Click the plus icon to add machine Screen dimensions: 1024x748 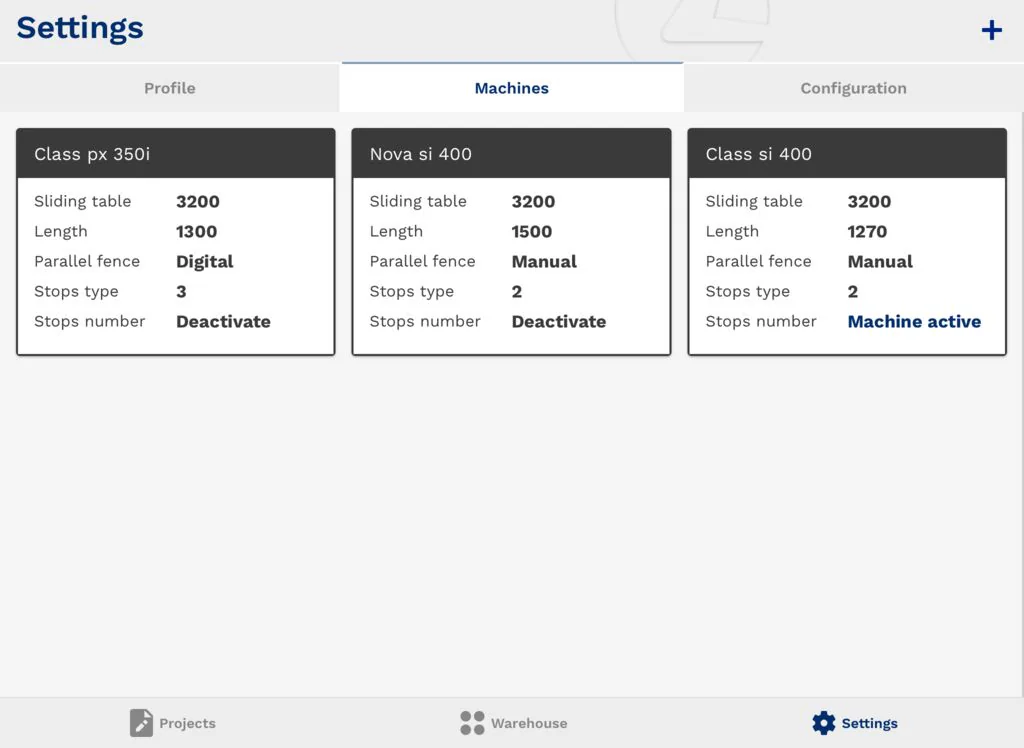click(x=991, y=30)
